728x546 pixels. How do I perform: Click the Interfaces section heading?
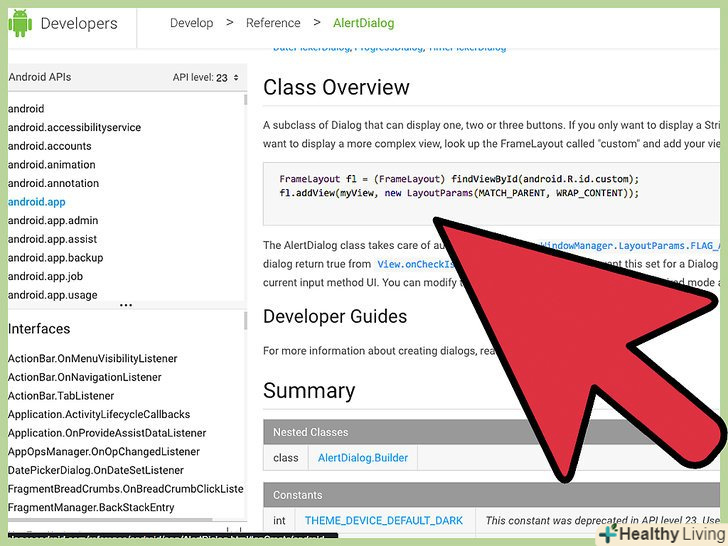[39, 329]
